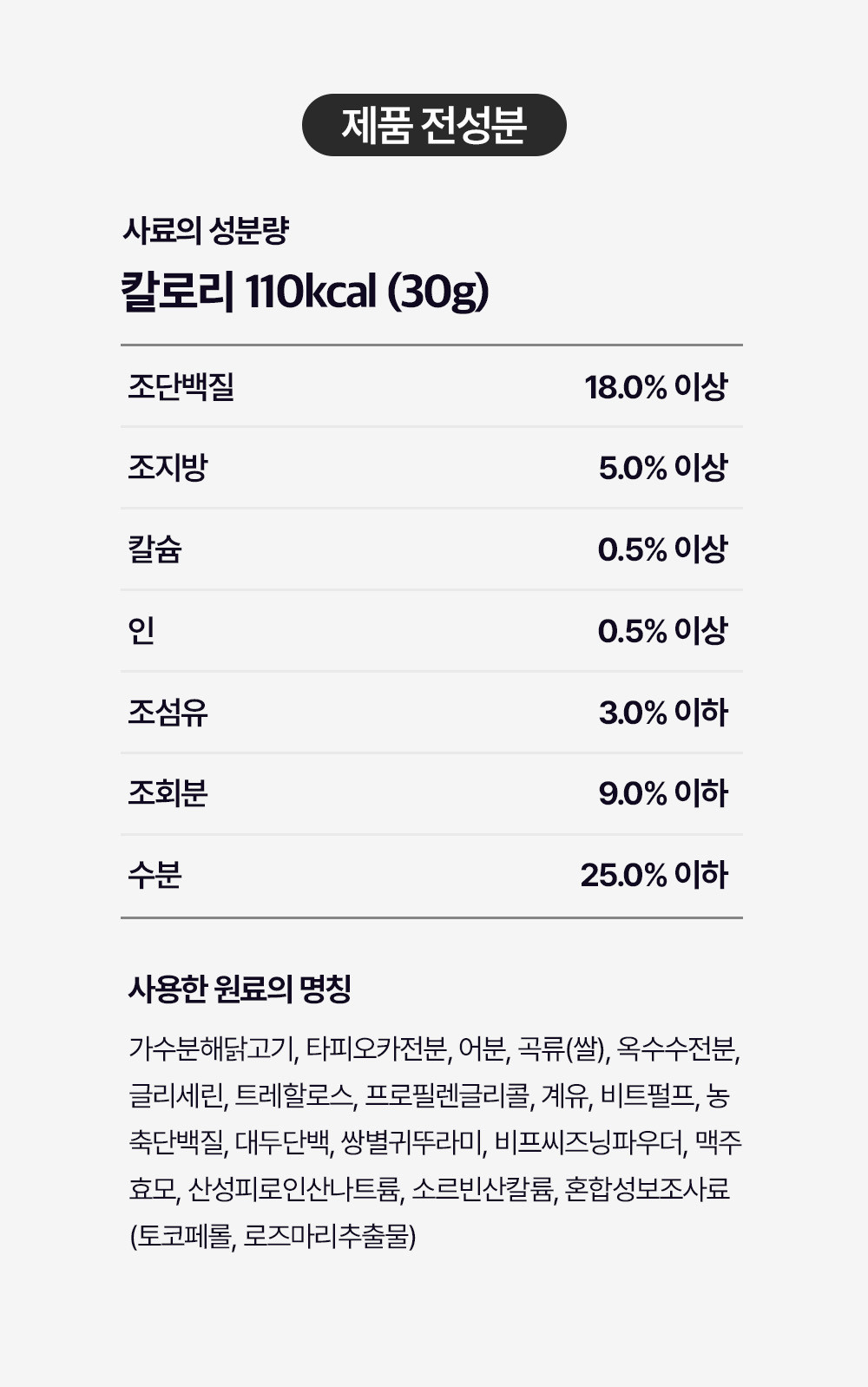Select the 인 row's 0.5% 이상 value
Image resolution: width=868 pixels, height=1387 pixels.
pos(662,631)
